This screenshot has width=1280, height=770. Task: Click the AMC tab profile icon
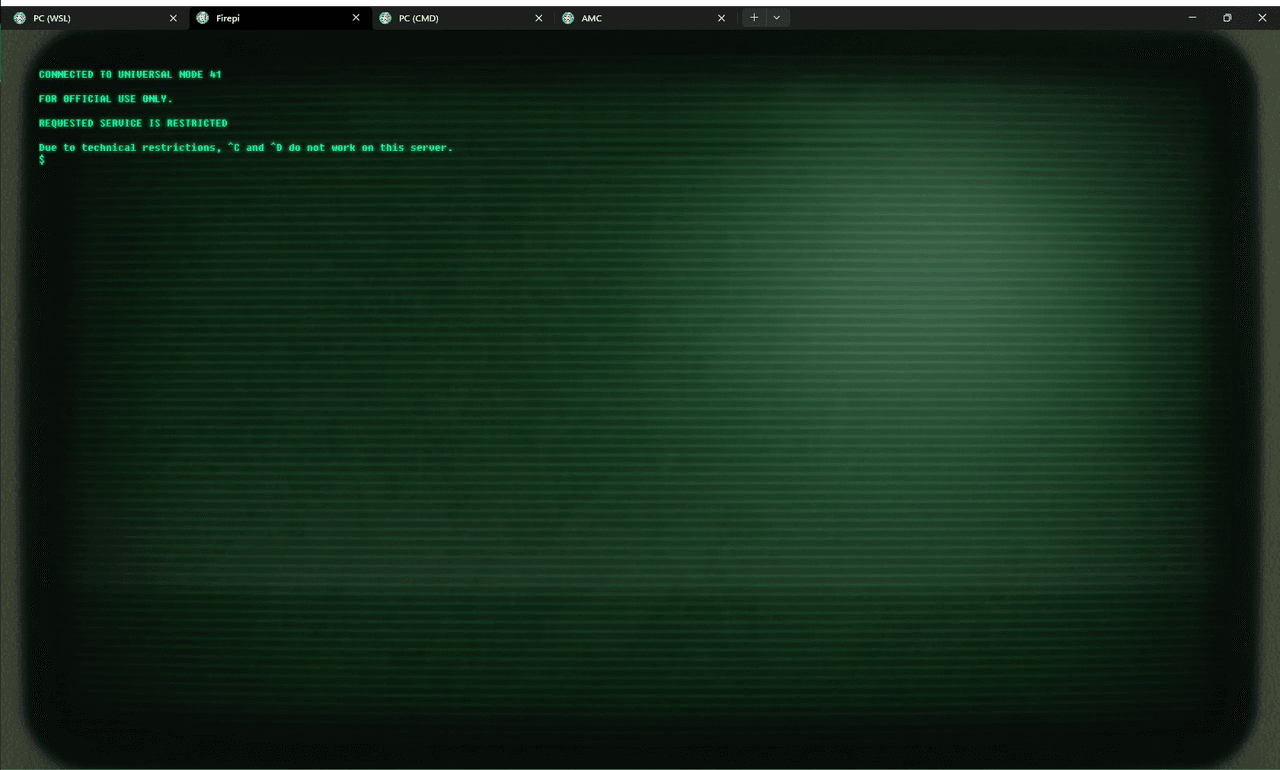coord(568,18)
